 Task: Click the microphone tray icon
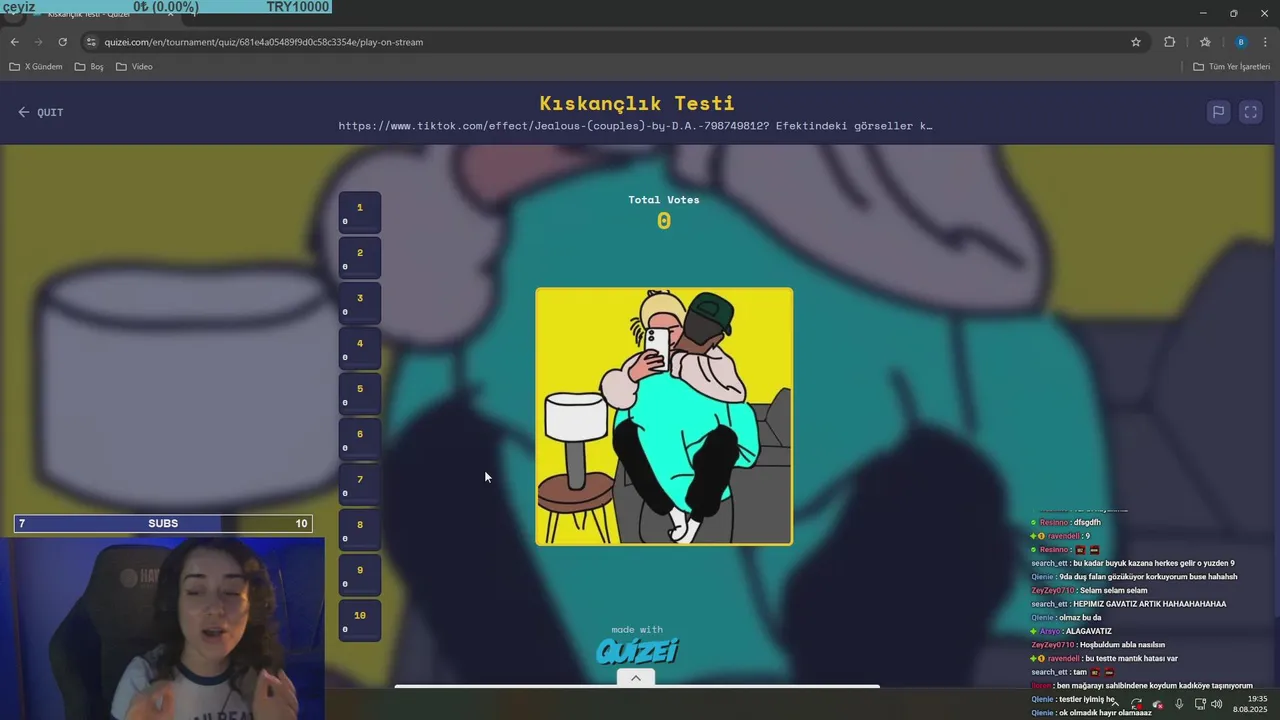(x=1179, y=704)
